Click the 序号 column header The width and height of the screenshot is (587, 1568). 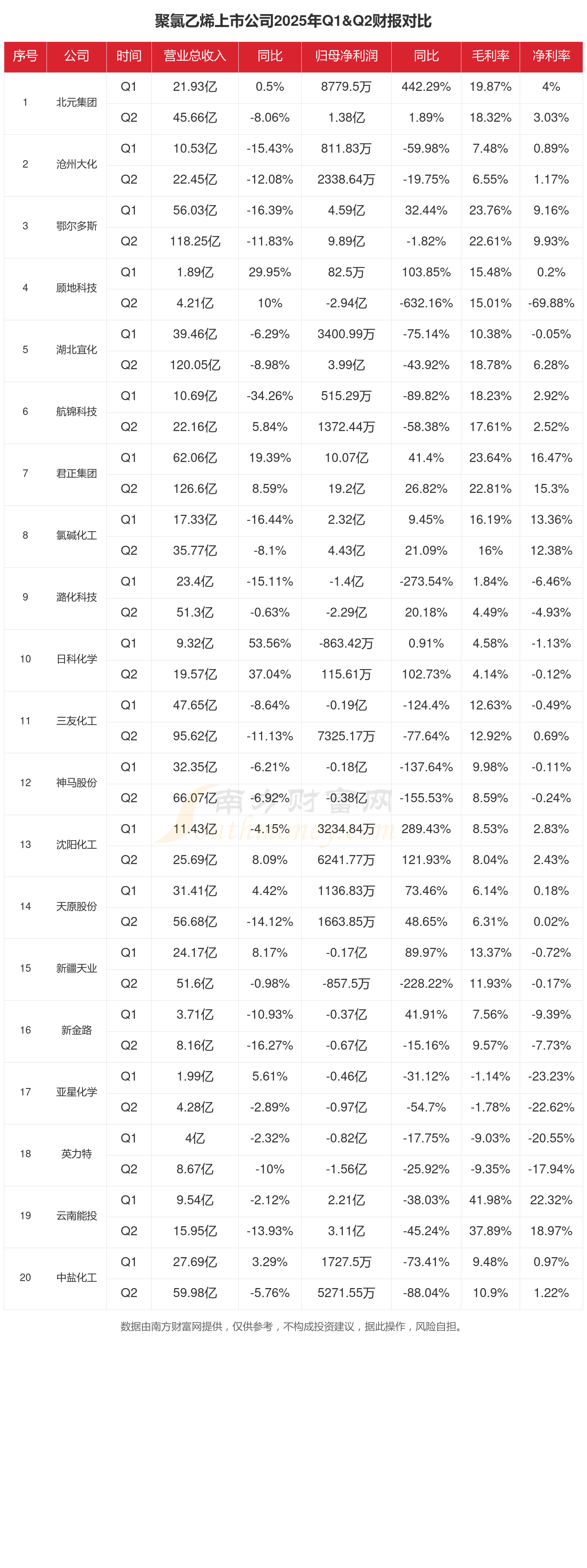pyautogui.click(x=25, y=56)
